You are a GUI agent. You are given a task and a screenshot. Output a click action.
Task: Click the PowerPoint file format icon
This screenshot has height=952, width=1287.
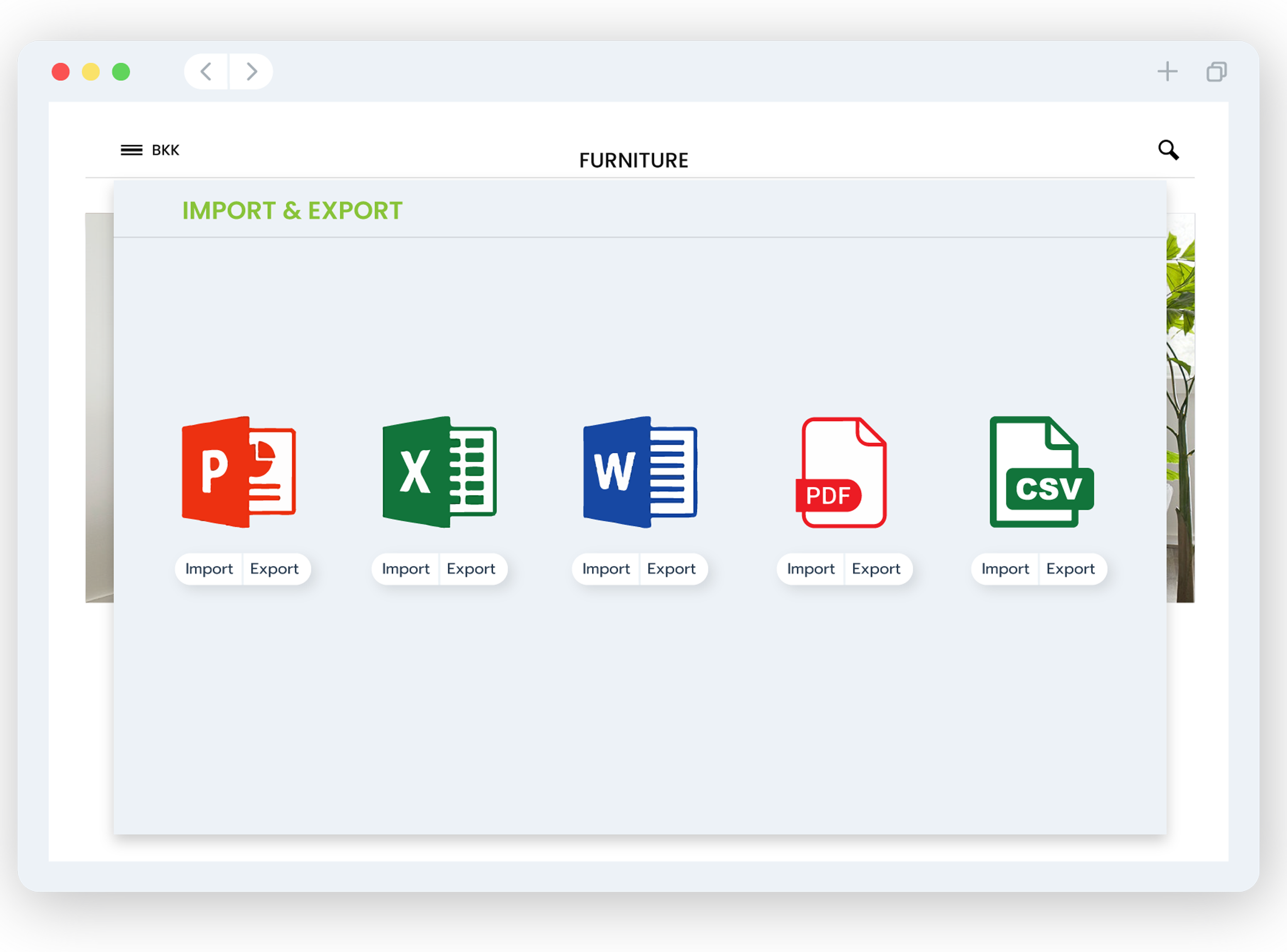click(x=239, y=472)
